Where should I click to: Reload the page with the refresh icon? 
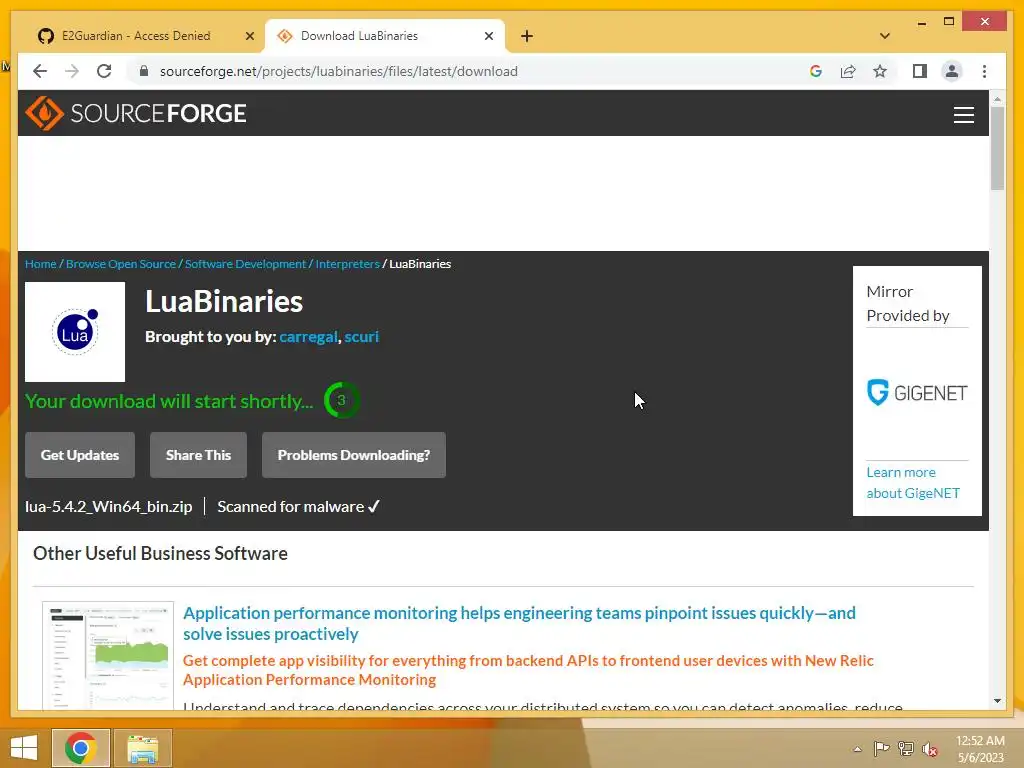click(x=104, y=71)
